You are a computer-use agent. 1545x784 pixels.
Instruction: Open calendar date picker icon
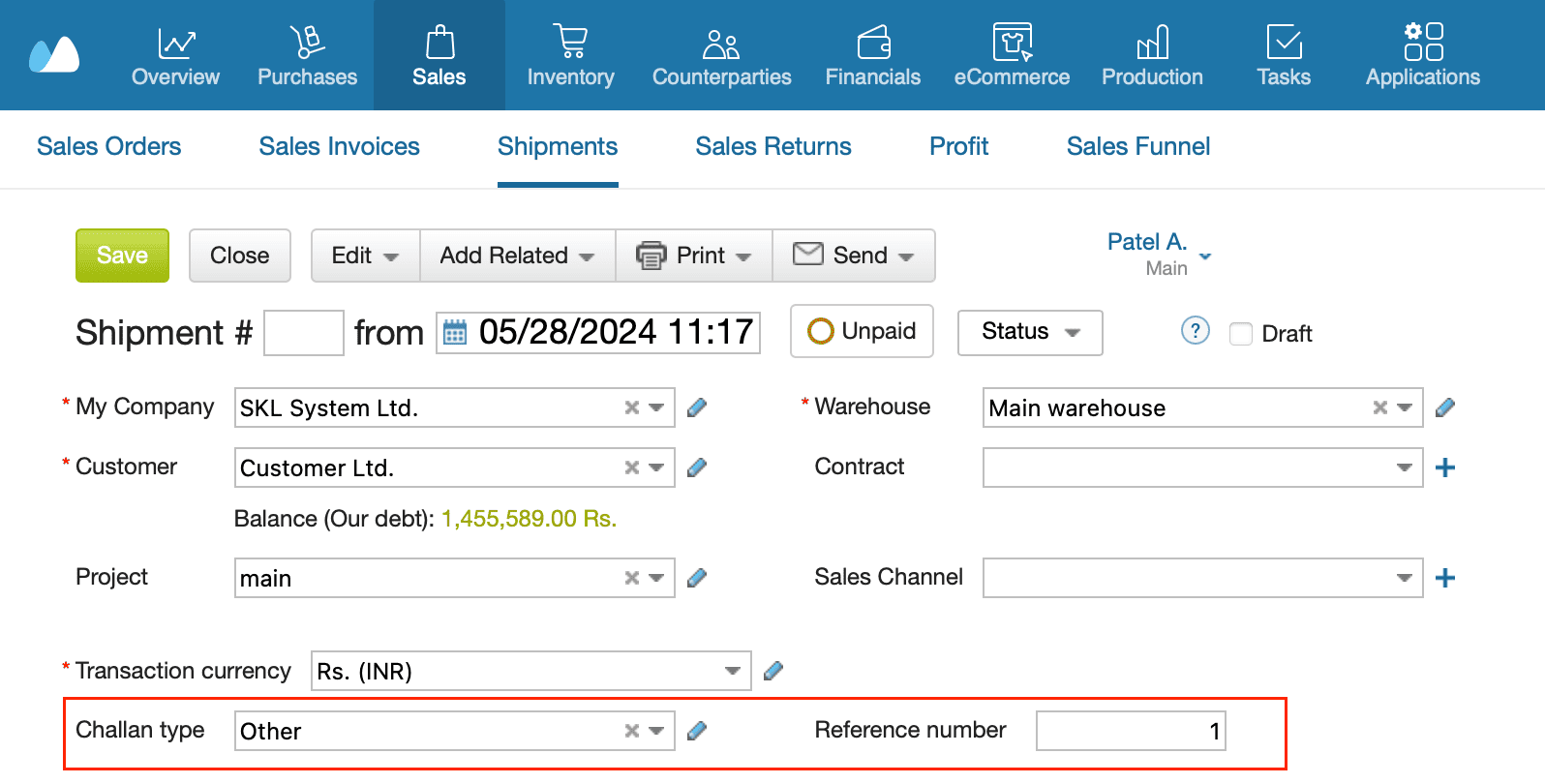pyautogui.click(x=455, y=333)
